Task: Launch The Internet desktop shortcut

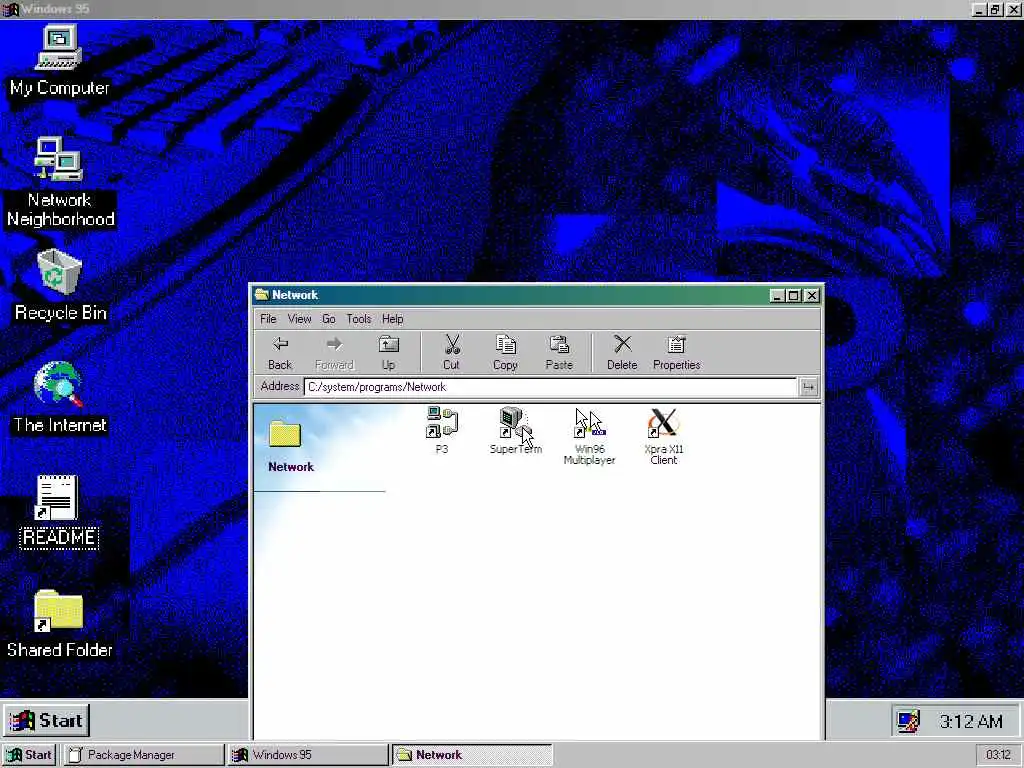Action: click(59, 397)
